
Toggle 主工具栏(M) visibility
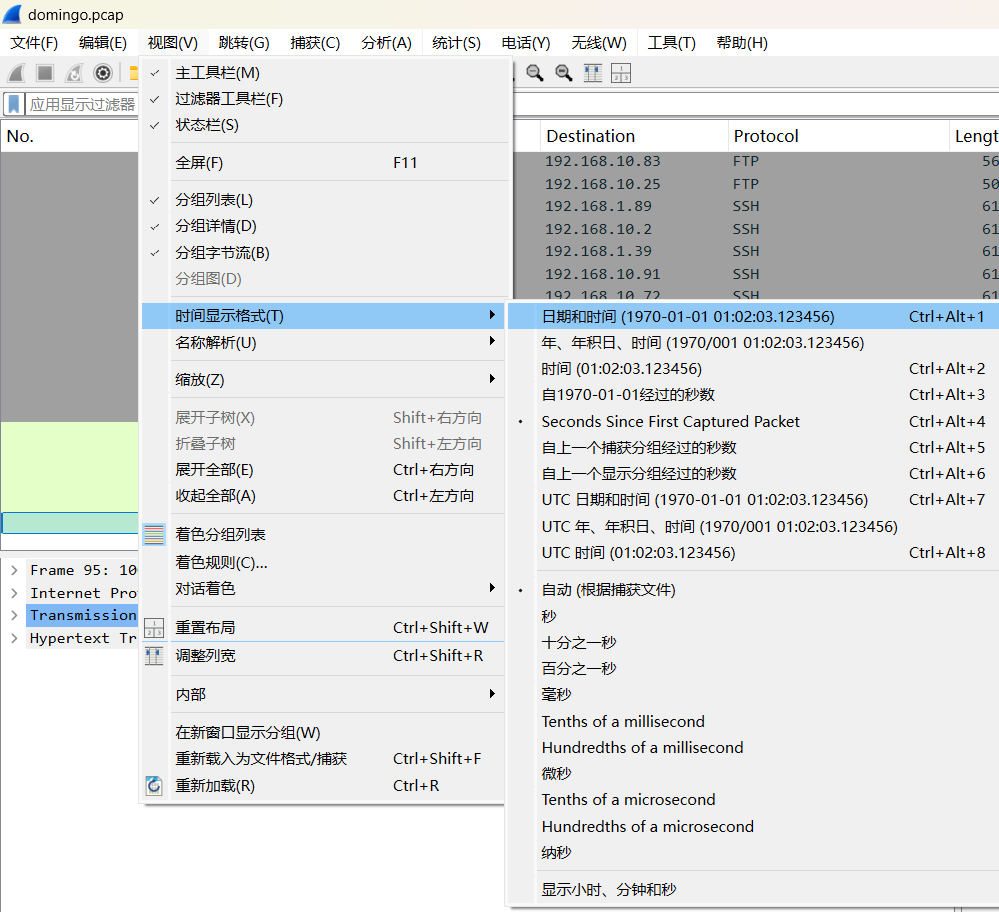326,73
